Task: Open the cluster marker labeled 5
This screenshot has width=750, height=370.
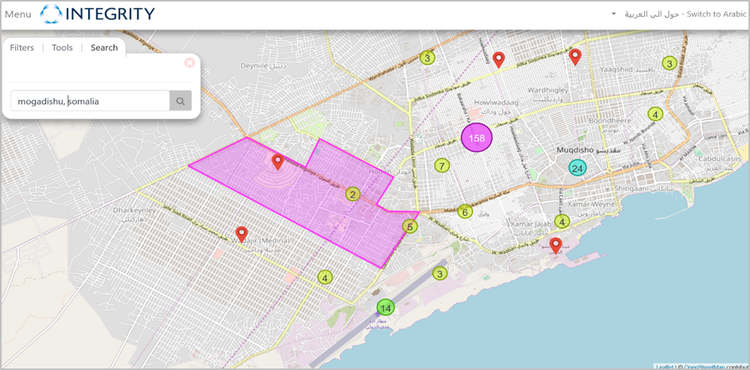Action: (409, 226)
